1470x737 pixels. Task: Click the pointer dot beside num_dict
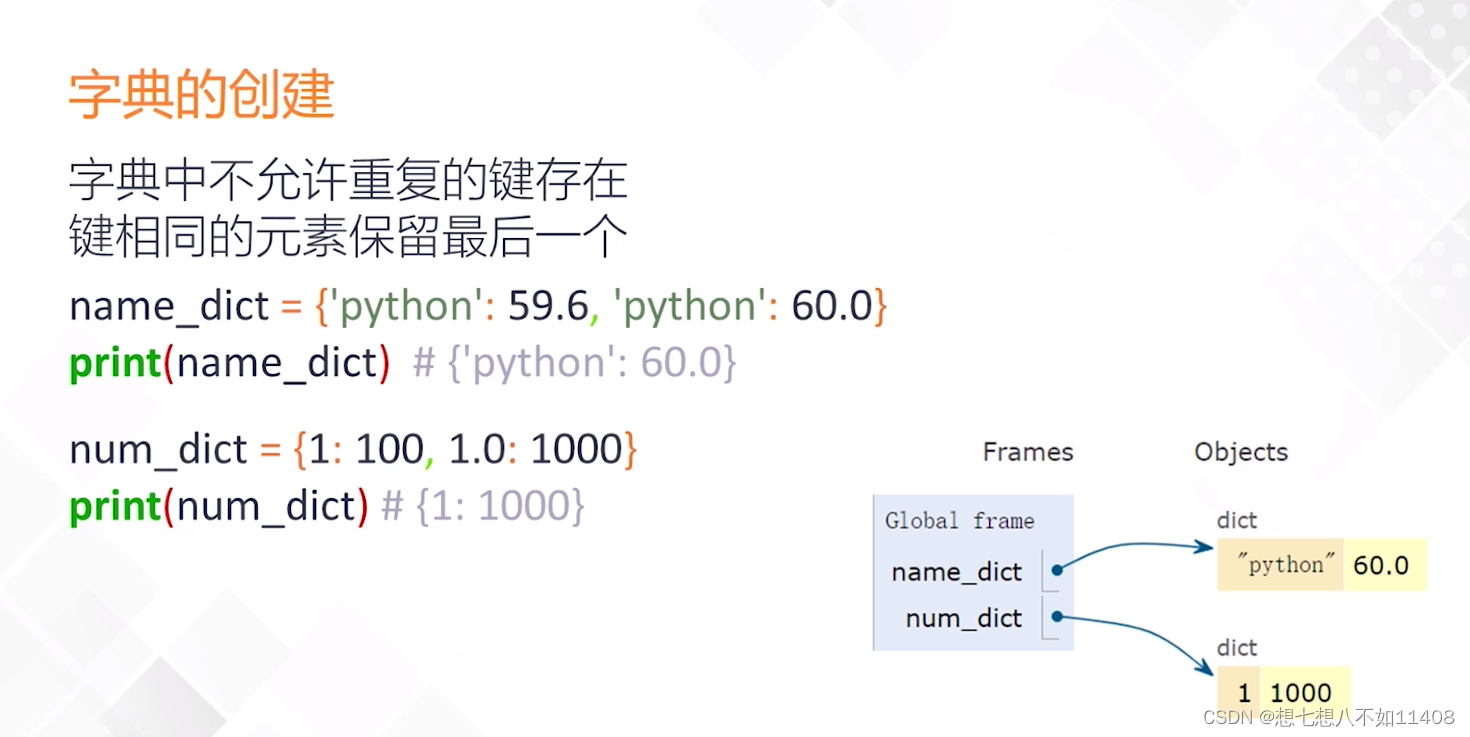1057,617
